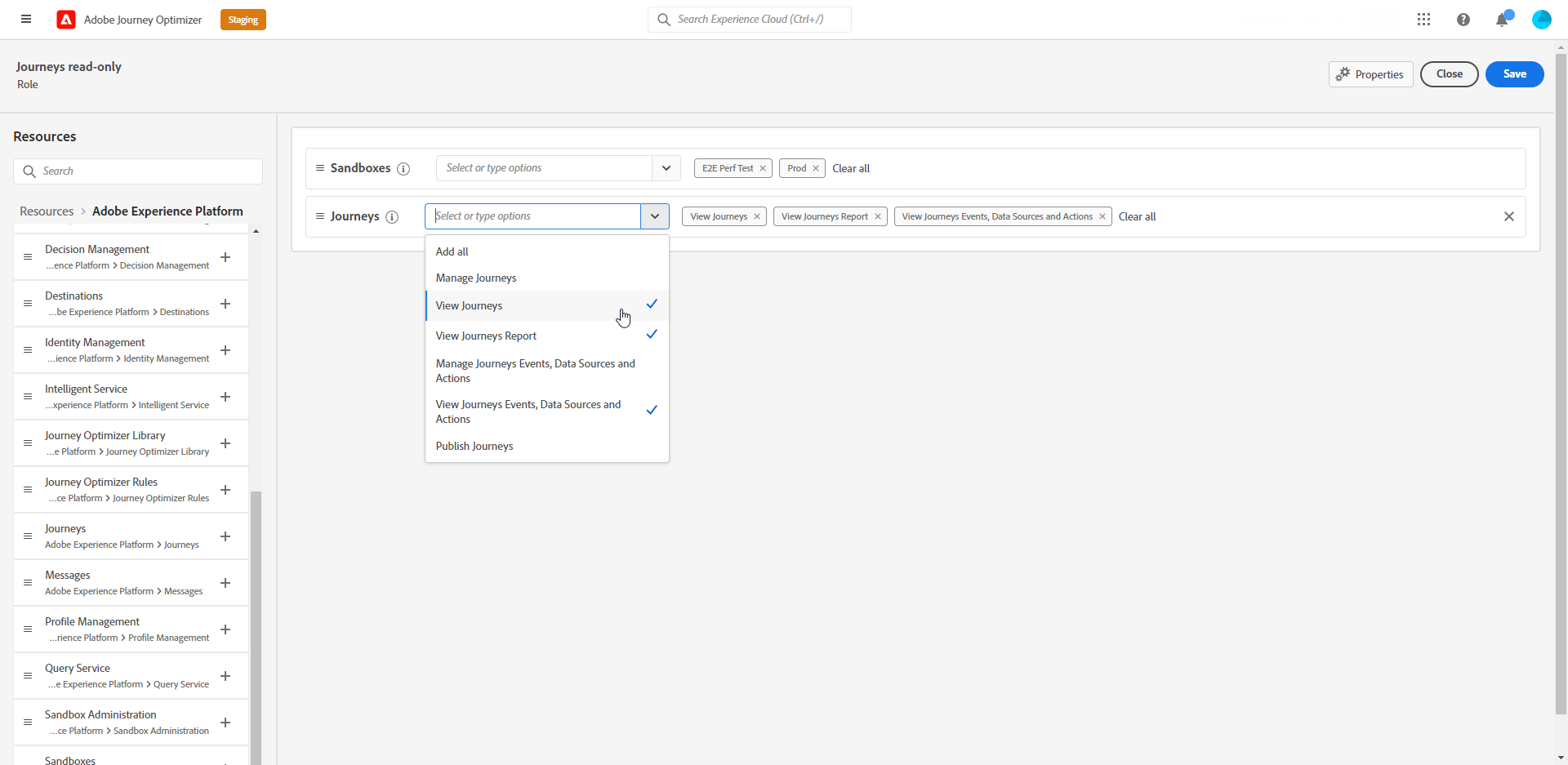This screenshot has width=1568, height=765.
Task: Select Manage Journeys from the list
Action: (x=476, y=278)
